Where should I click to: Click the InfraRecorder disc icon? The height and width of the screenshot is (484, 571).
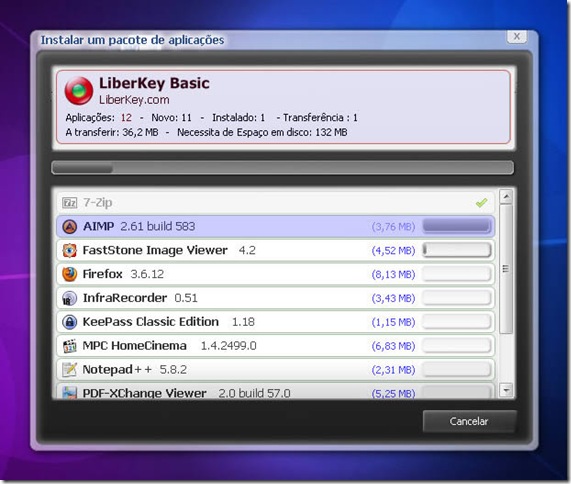[70, 298]
